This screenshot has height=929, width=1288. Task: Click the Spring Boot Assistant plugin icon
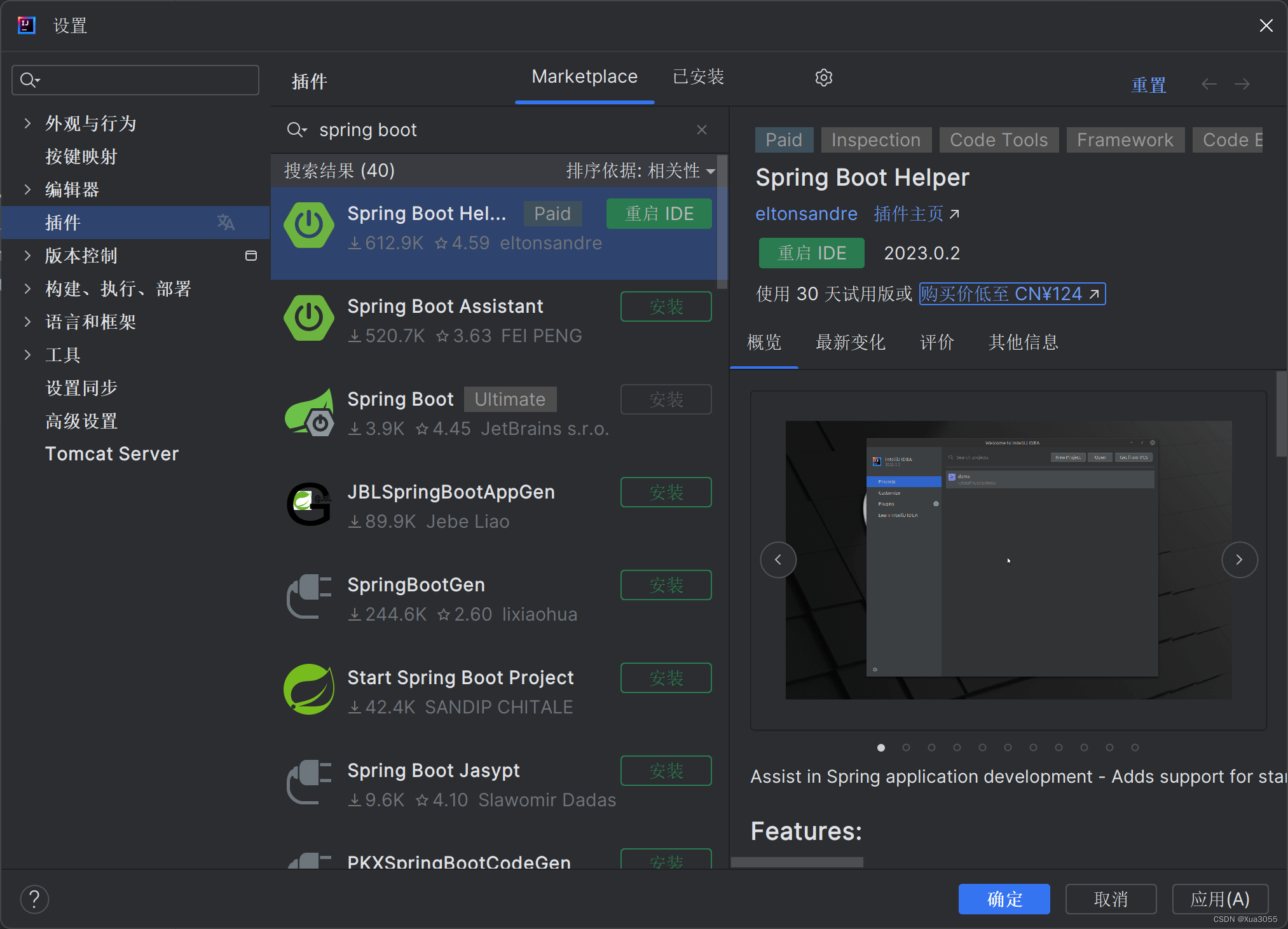[x=309, y=318]
